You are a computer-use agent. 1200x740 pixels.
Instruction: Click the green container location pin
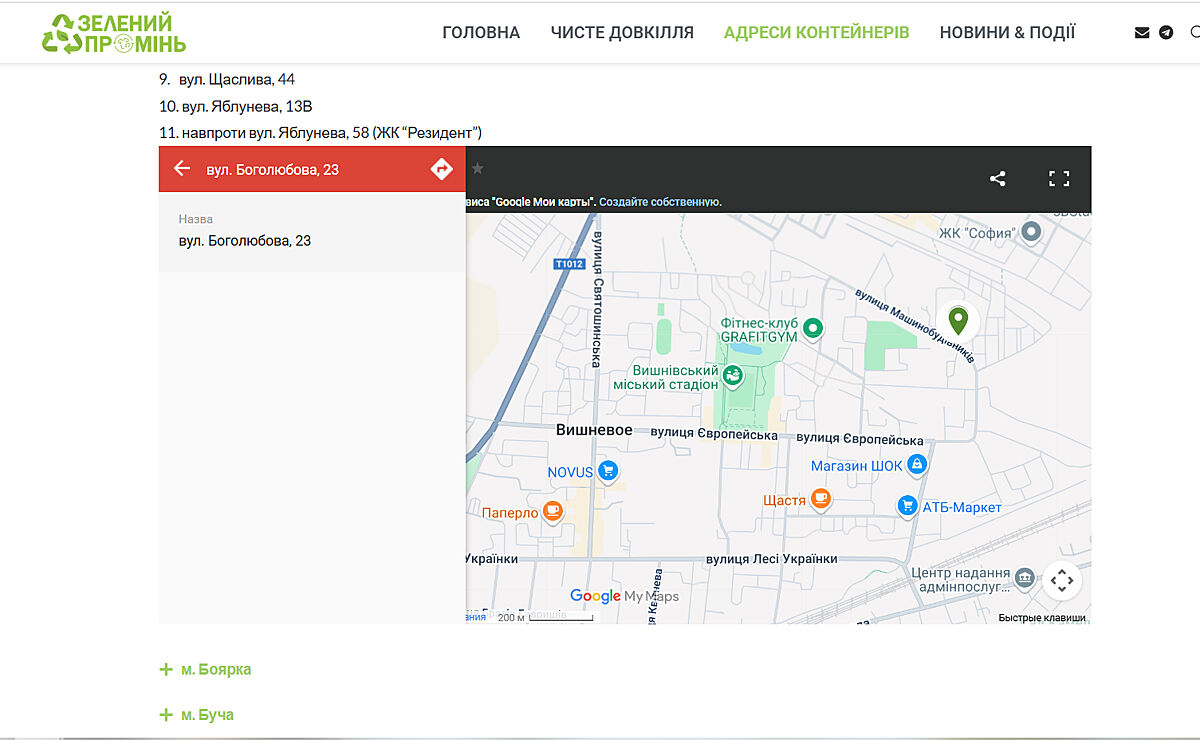coord(958,320)
